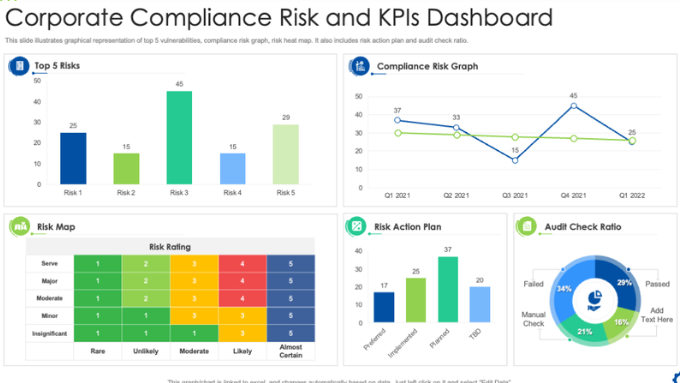Click the "Top 5 Risks" heading

(x=57, y=66)
